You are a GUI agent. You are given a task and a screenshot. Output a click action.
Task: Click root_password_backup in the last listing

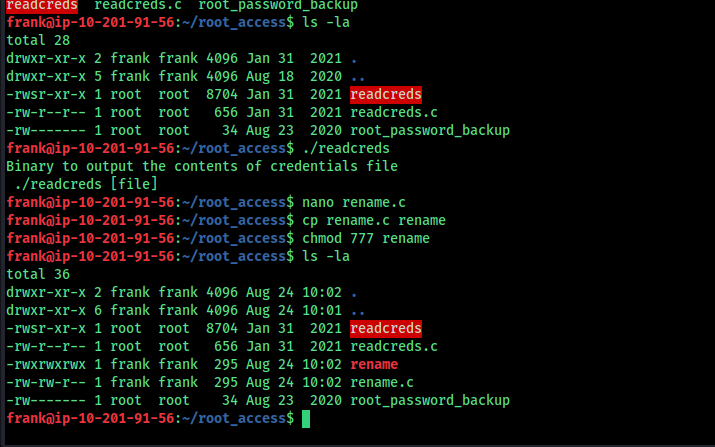430,400
